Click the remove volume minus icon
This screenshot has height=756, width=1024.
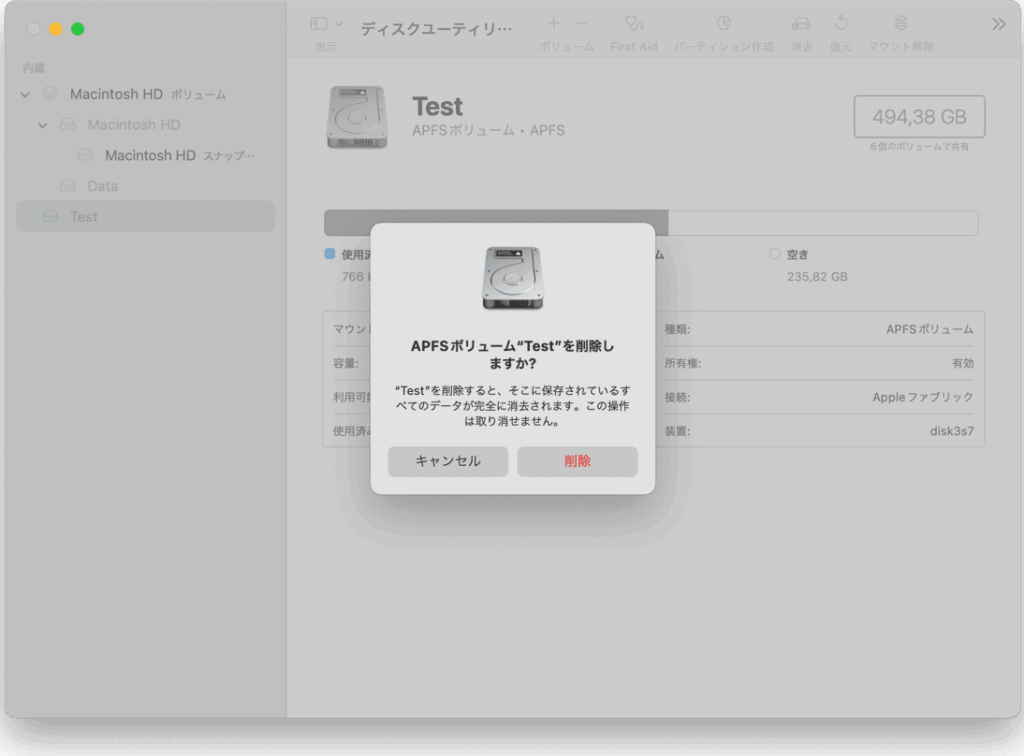[581, 23]
